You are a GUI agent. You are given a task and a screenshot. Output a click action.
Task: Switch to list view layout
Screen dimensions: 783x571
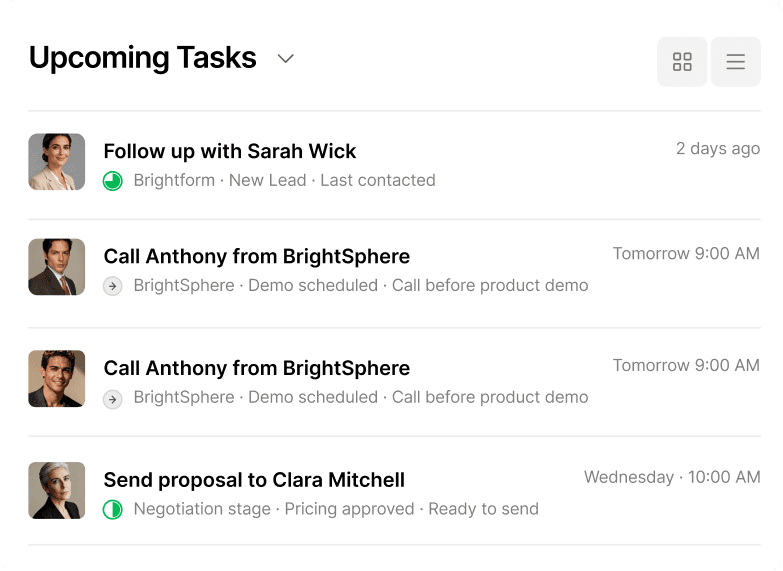click(x=735, y=62)
